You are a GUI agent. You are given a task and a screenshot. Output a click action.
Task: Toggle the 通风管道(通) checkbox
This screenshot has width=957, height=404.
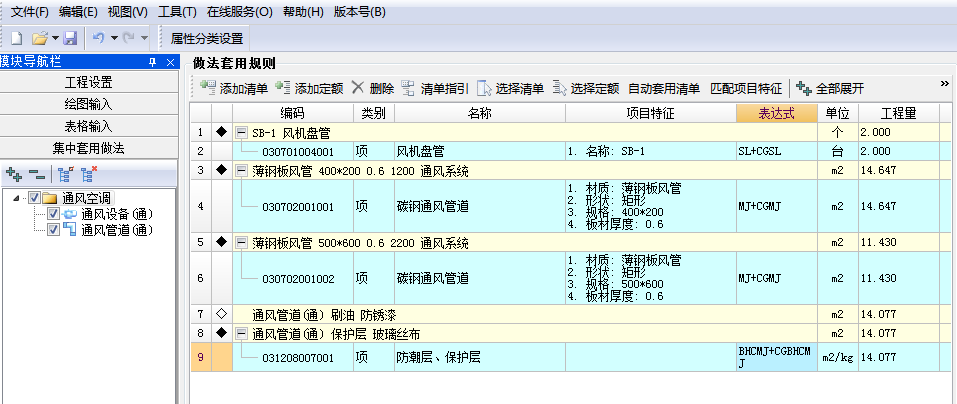pyautogui.click(x=54, y=229)
